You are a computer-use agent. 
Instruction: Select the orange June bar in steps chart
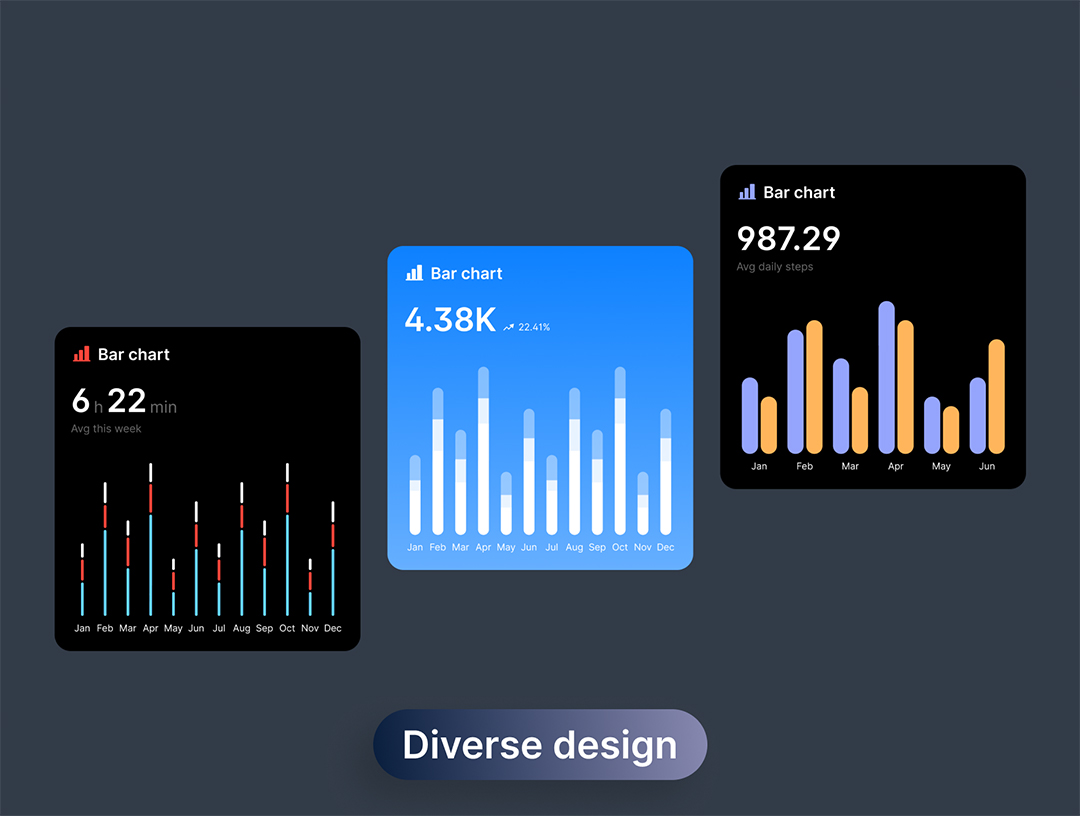pos(996,397)
